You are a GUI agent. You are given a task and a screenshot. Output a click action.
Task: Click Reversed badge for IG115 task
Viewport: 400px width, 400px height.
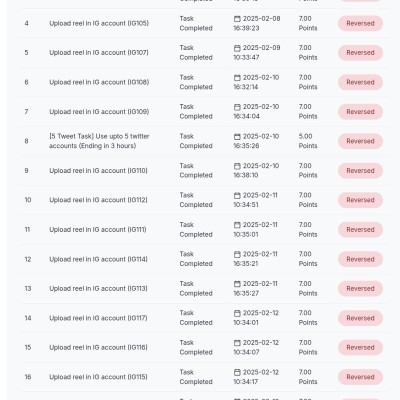[x=360, y=377]
